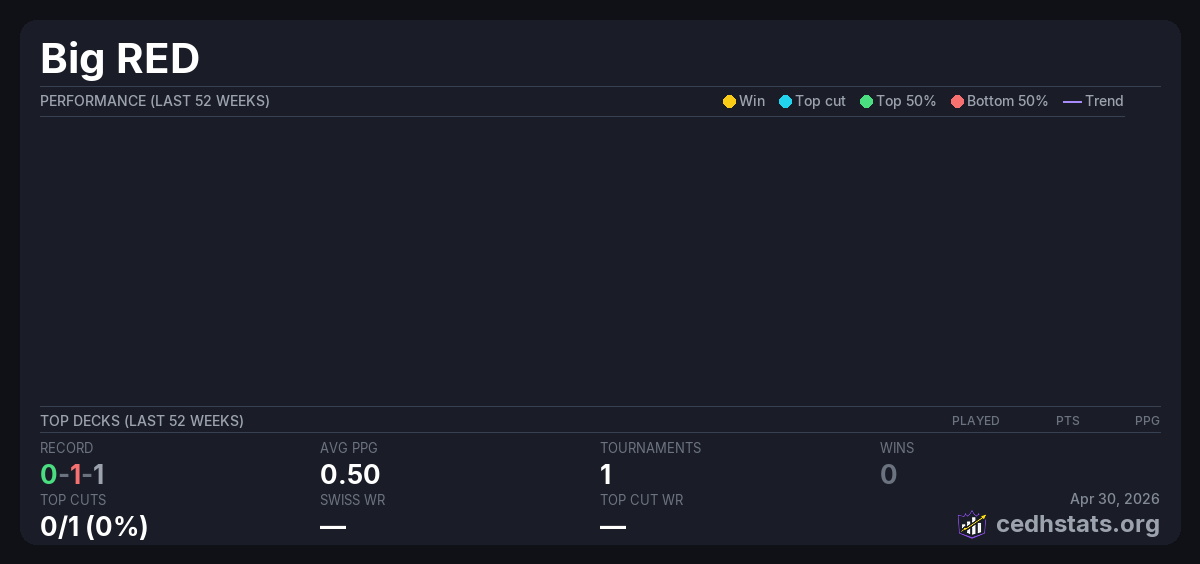Click the purple Trend line marker
This screenshot has height=564, width=1200.
click(x=1072, y=101)
